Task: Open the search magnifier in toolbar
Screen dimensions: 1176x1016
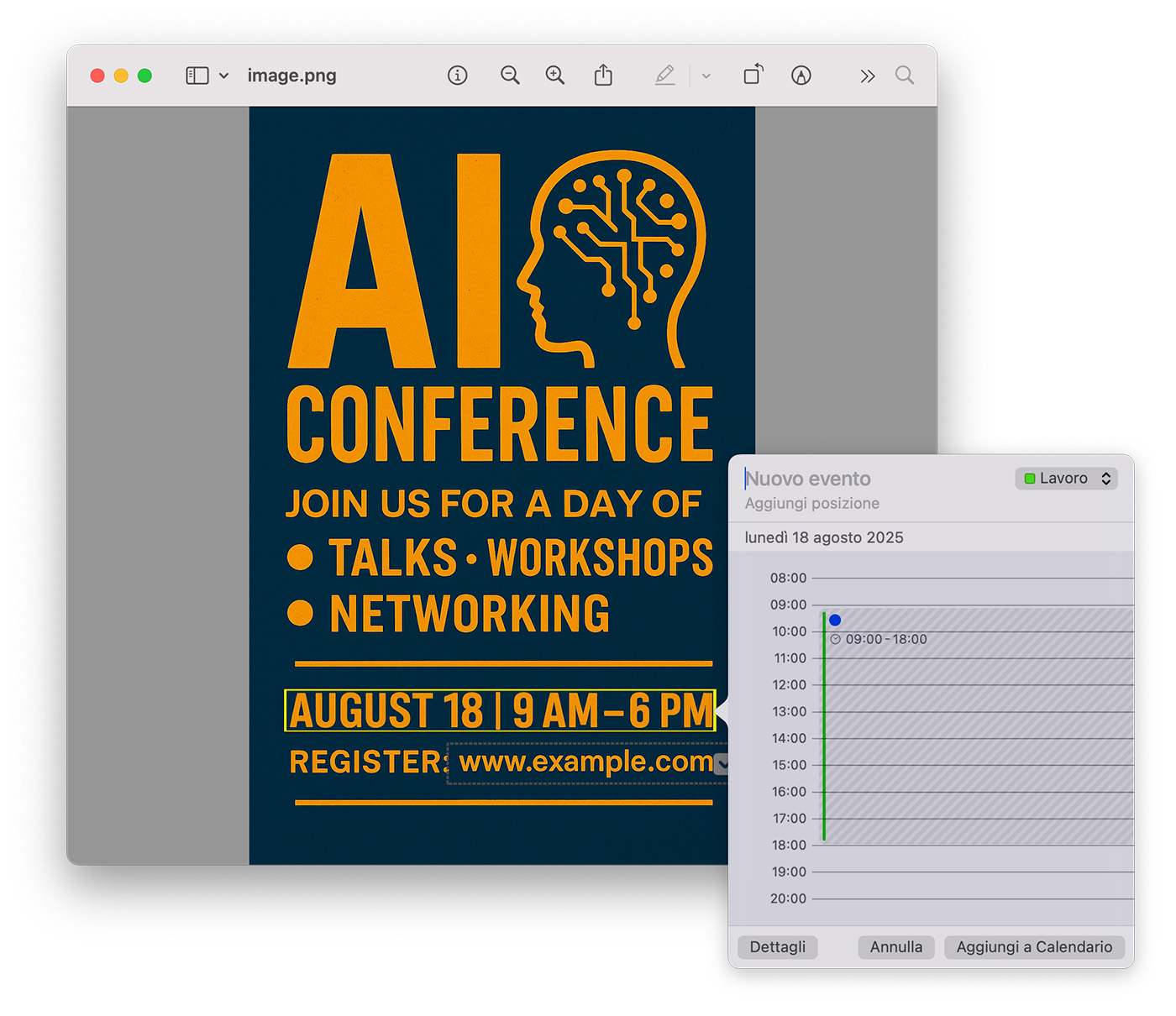Action: (904, 76)
